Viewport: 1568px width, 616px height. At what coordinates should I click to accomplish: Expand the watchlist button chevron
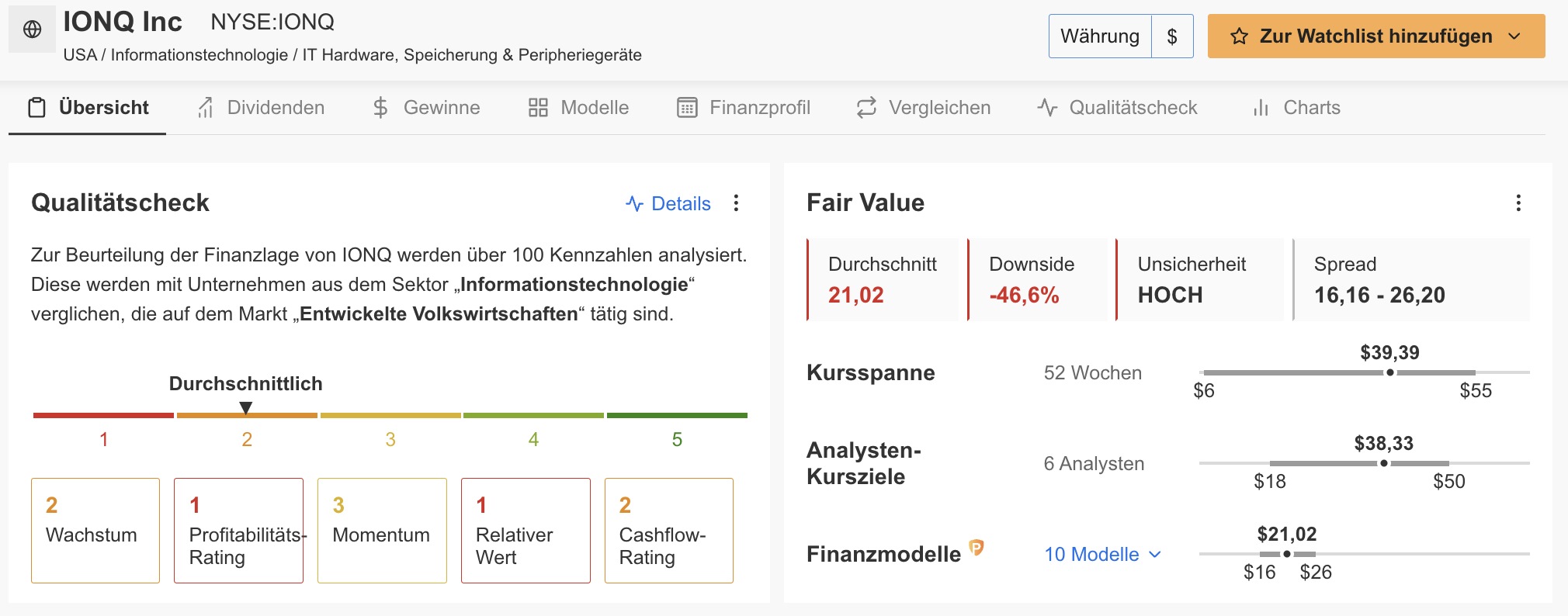1514,36
